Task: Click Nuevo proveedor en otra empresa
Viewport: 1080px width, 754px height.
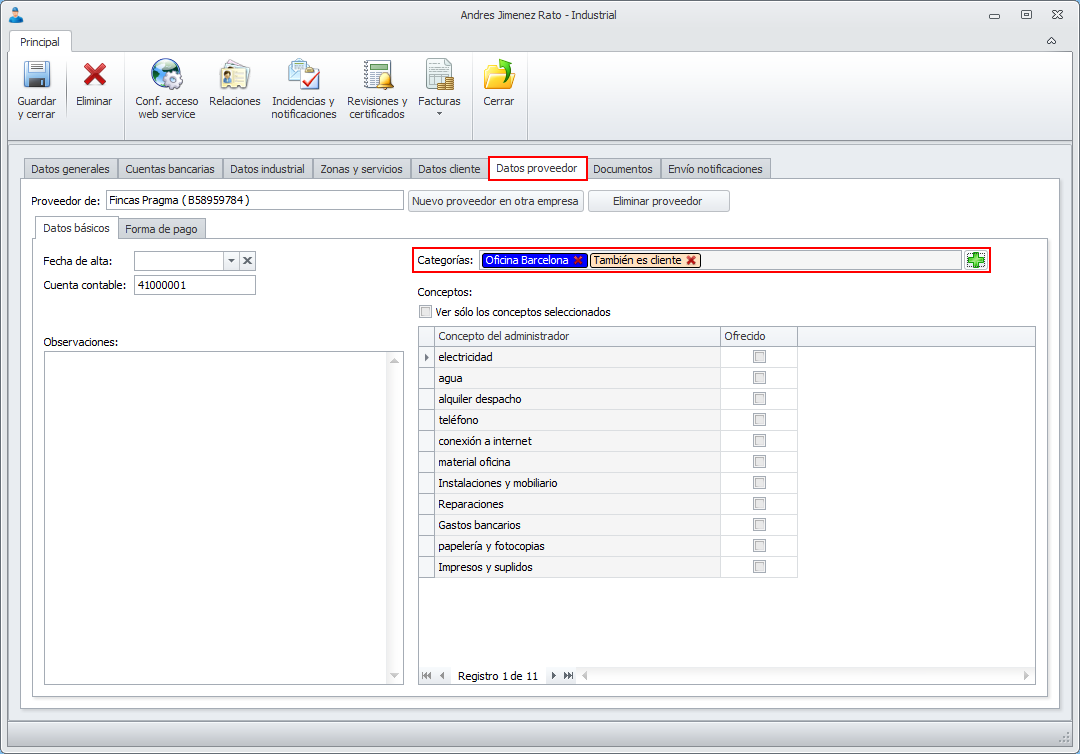Action: [x=496, y=201]
